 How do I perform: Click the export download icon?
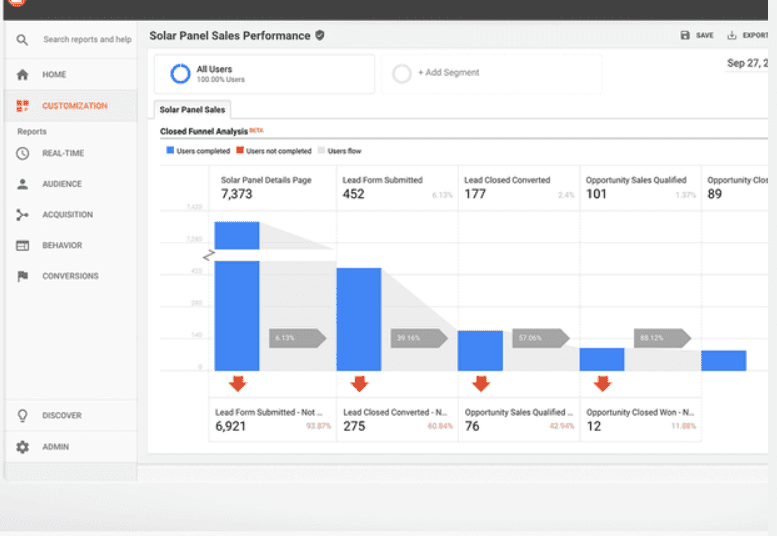pyautogui.click(x=731, y=35)
